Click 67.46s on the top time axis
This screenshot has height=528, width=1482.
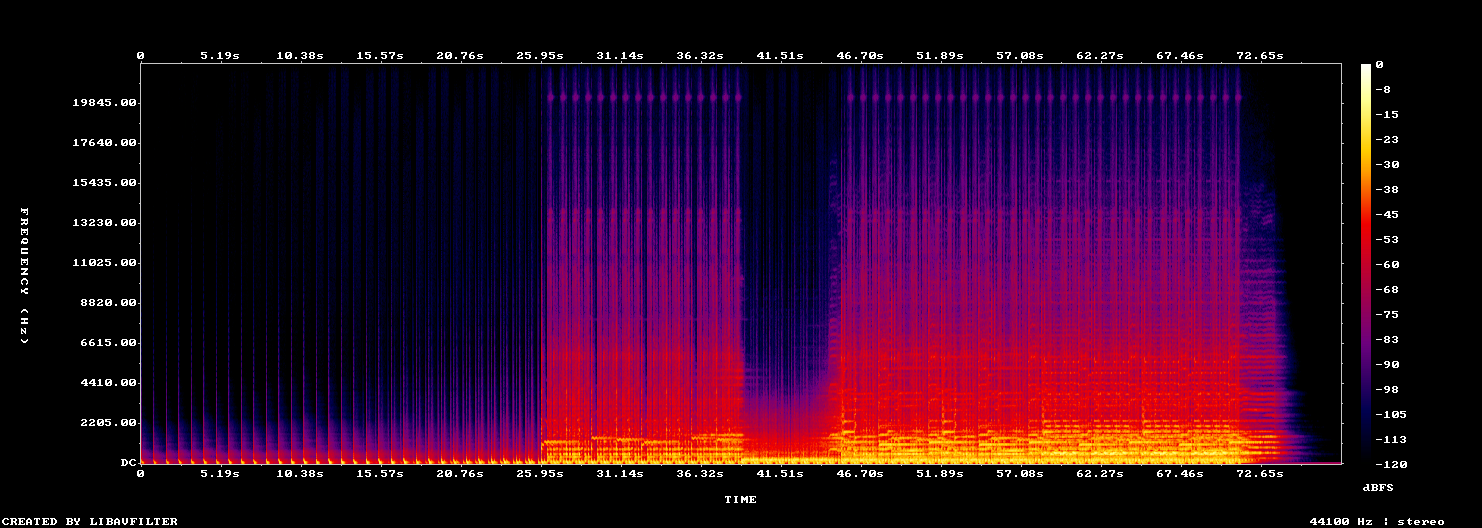point(1179,56)
